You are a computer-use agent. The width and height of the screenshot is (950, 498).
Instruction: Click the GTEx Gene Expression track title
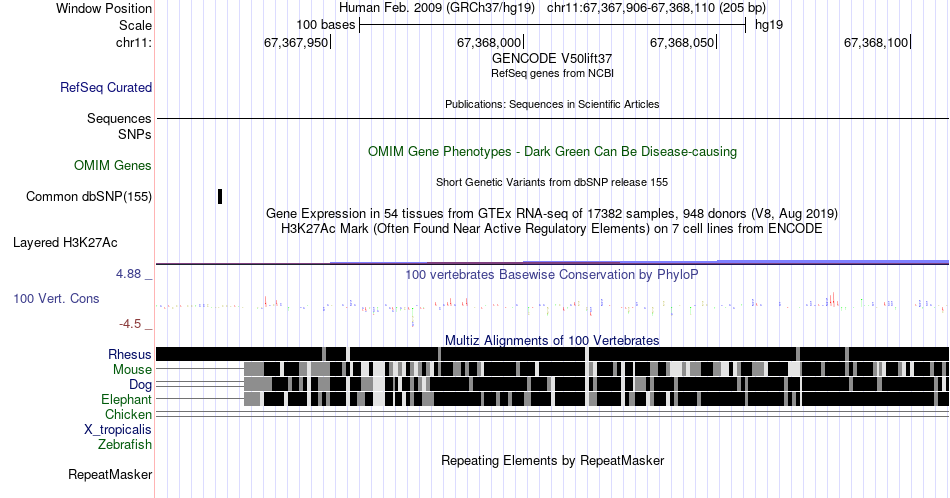tap(552, 213)
